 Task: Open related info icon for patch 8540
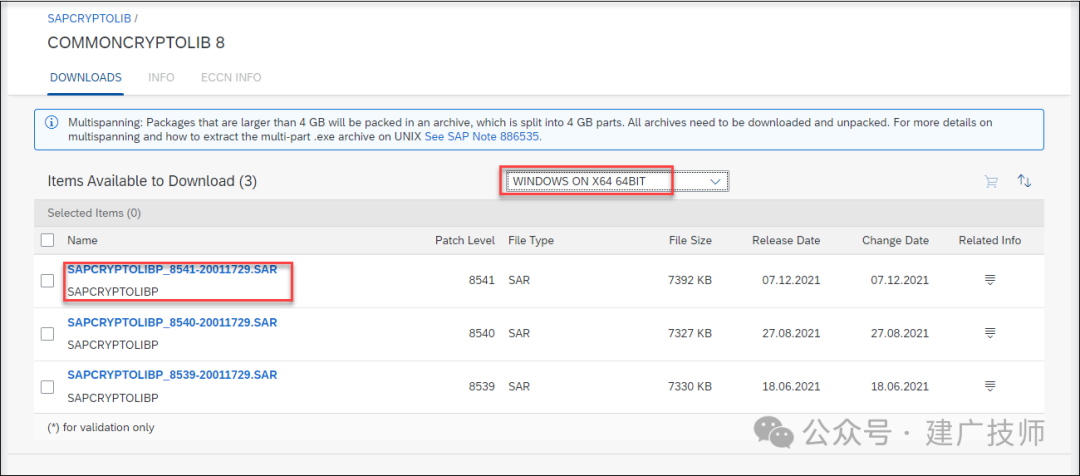[990, 333]
